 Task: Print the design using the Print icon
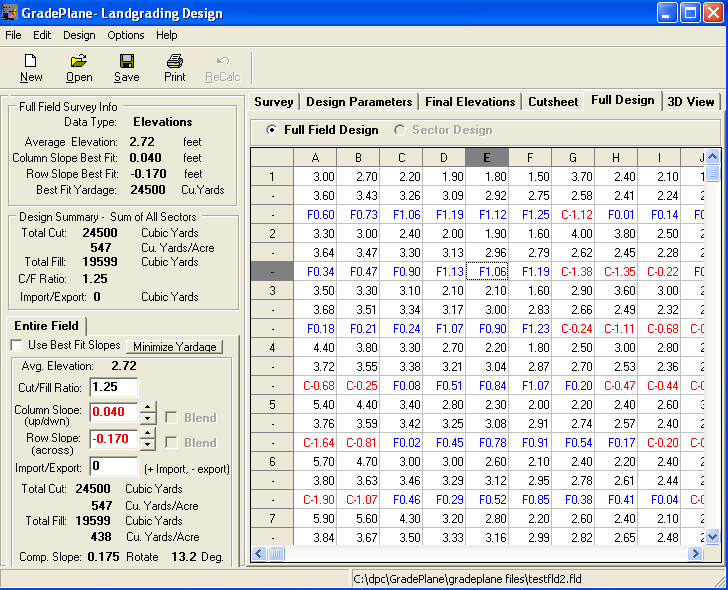pos(175,67)
